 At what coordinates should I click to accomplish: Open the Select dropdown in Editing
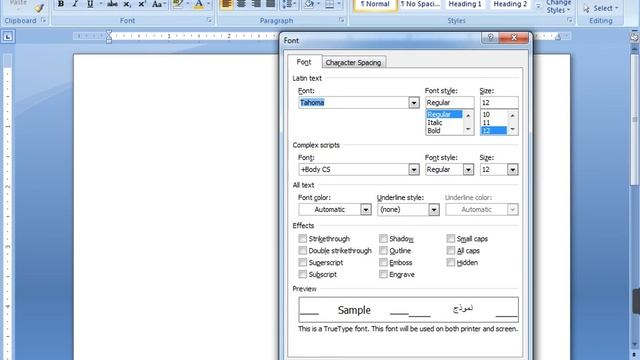[601, 8]
